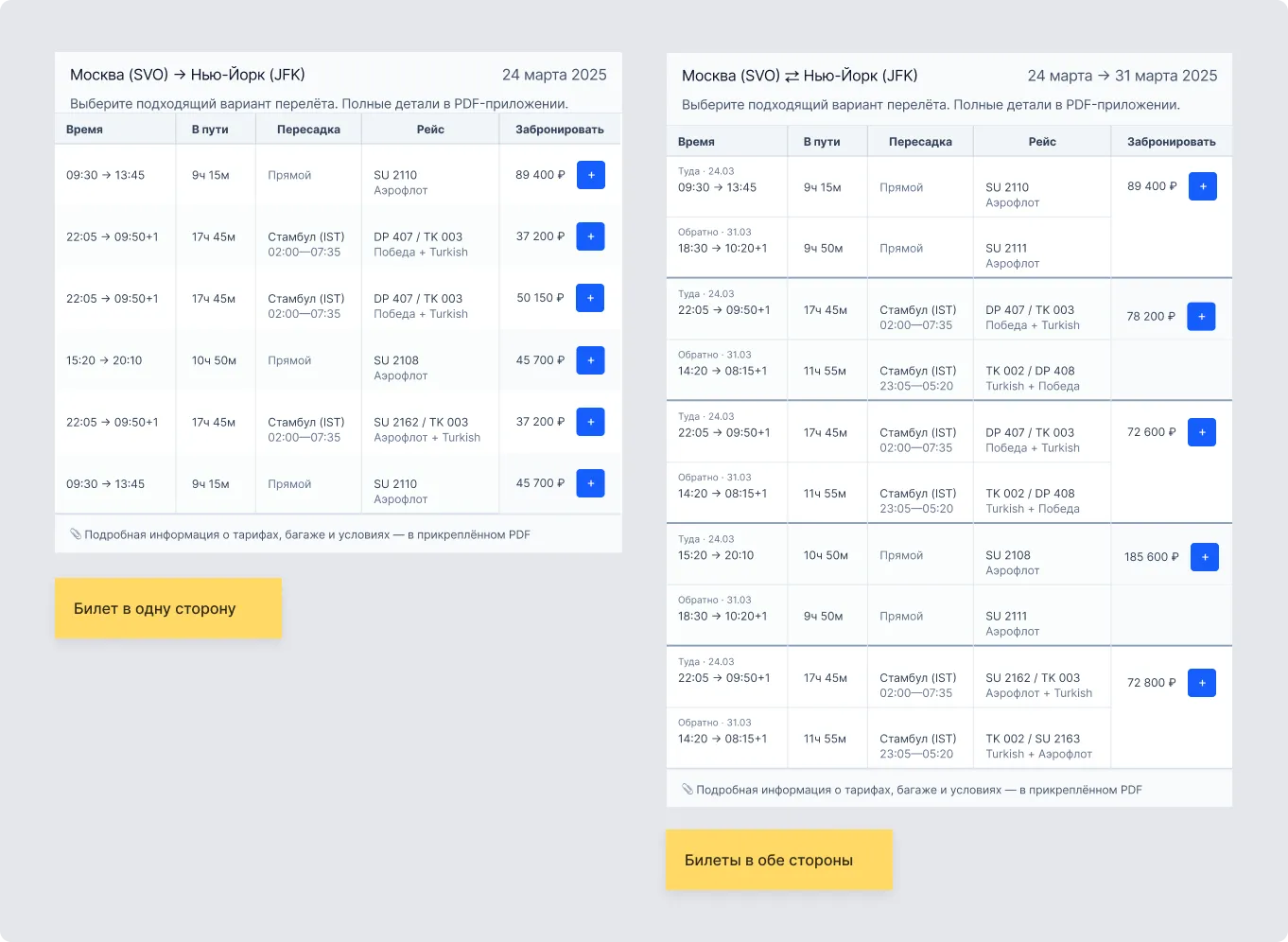Image resolution: width=1288 pixels, height=942 pixels.
Task: Select the yellow "Билет в одну сторону" label
Action: [x=168, y=608]
